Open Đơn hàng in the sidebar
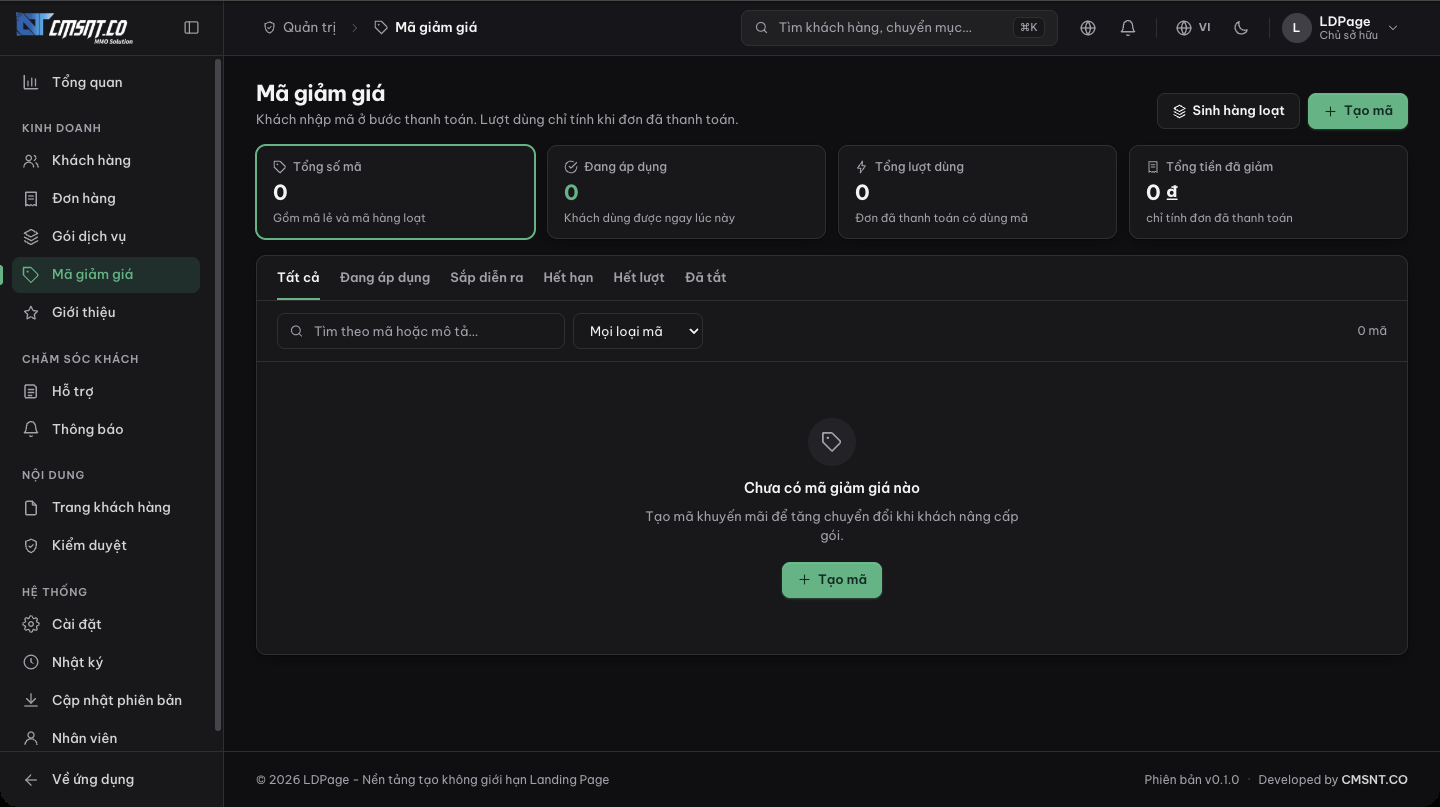Viewport: 1440px width, 807px height. pos(106,198)
